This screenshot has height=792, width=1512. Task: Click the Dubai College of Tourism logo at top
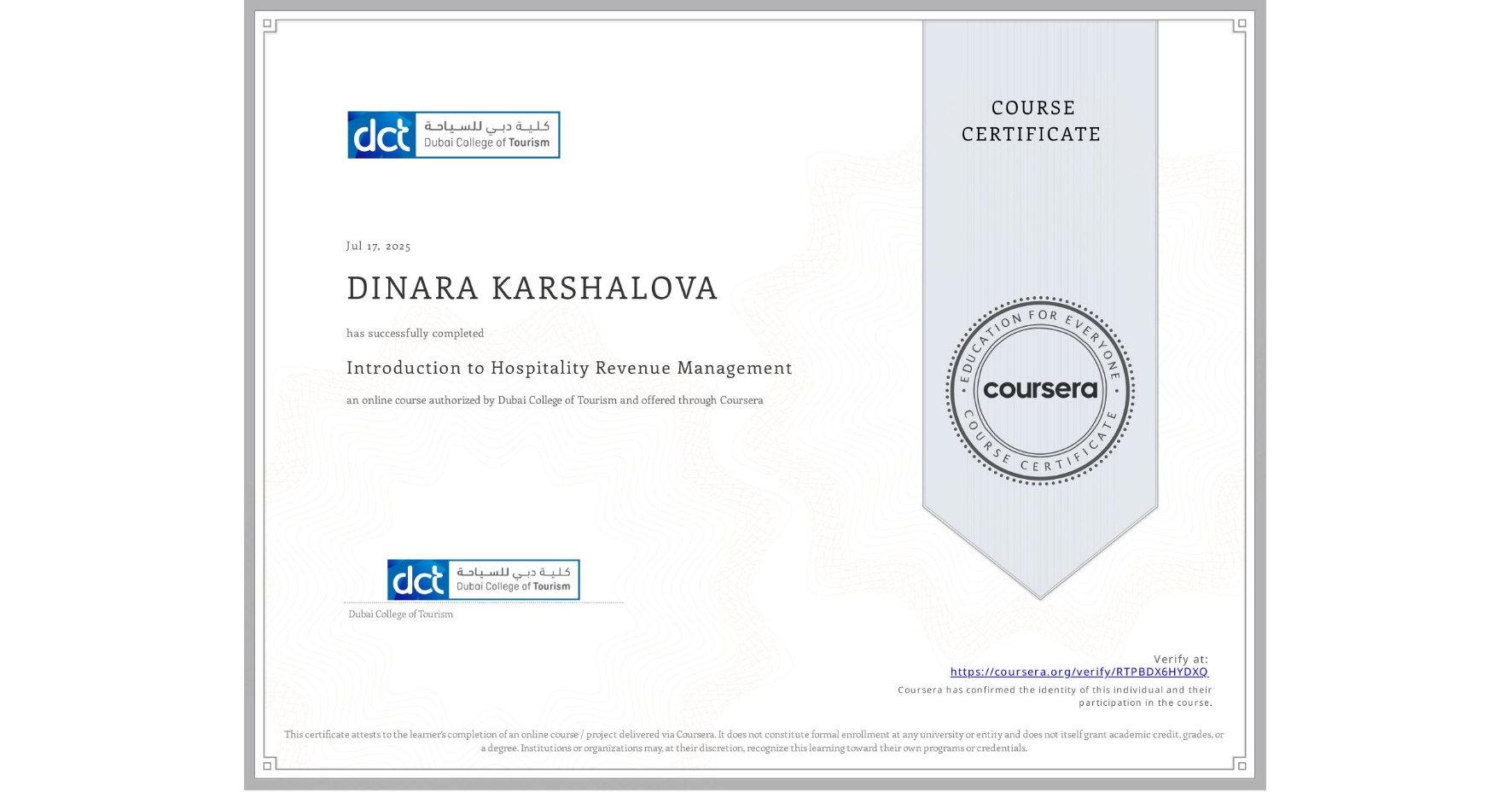click(453, 135)
